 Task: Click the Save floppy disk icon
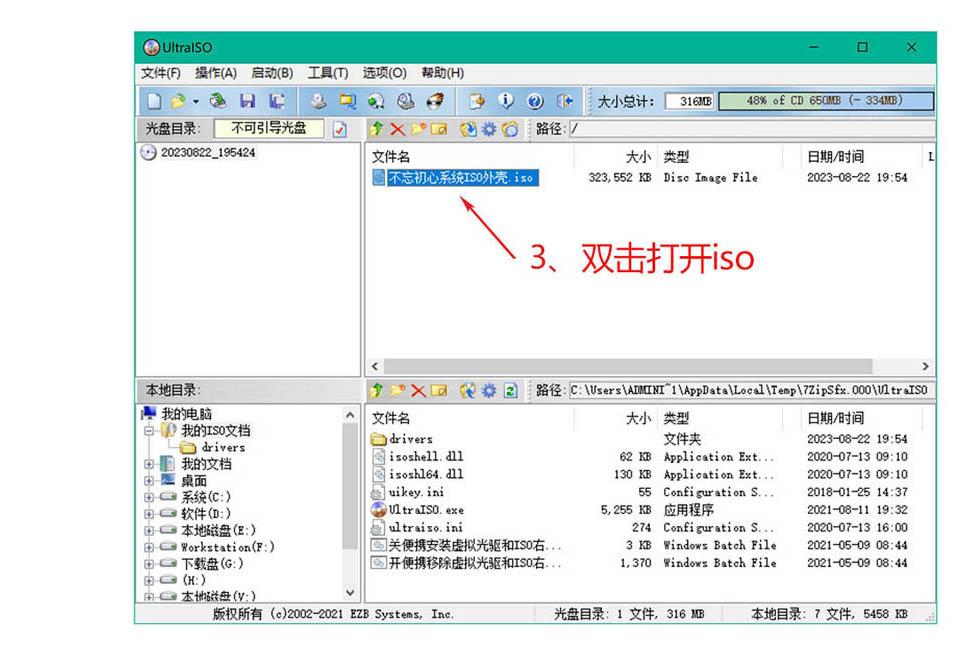click(247, 101)
